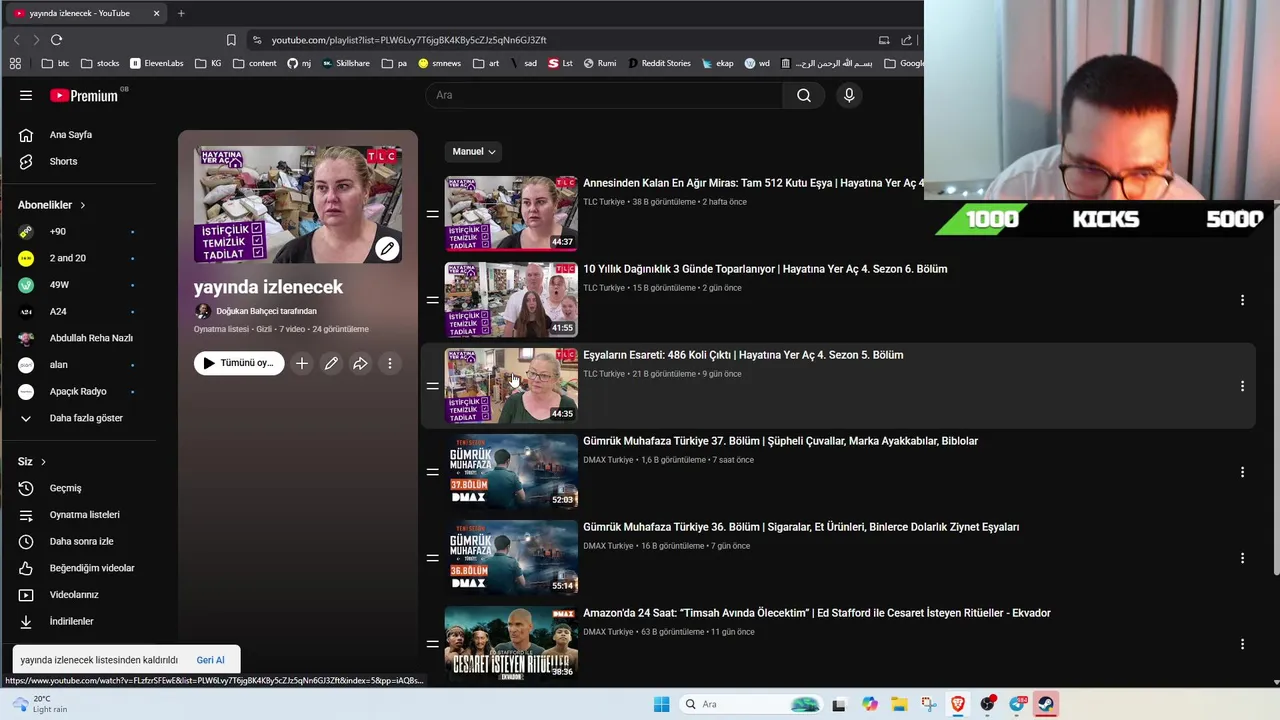Reload the page in the browser

[56, 40]
